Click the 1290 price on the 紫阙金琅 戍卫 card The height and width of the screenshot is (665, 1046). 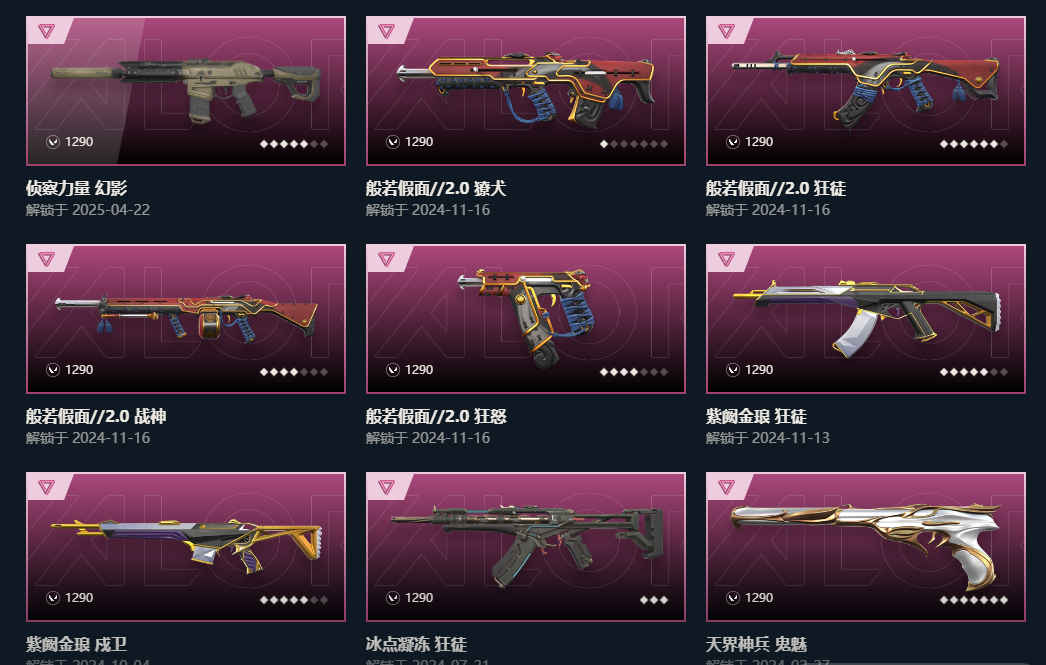click(x=79, y=598)
